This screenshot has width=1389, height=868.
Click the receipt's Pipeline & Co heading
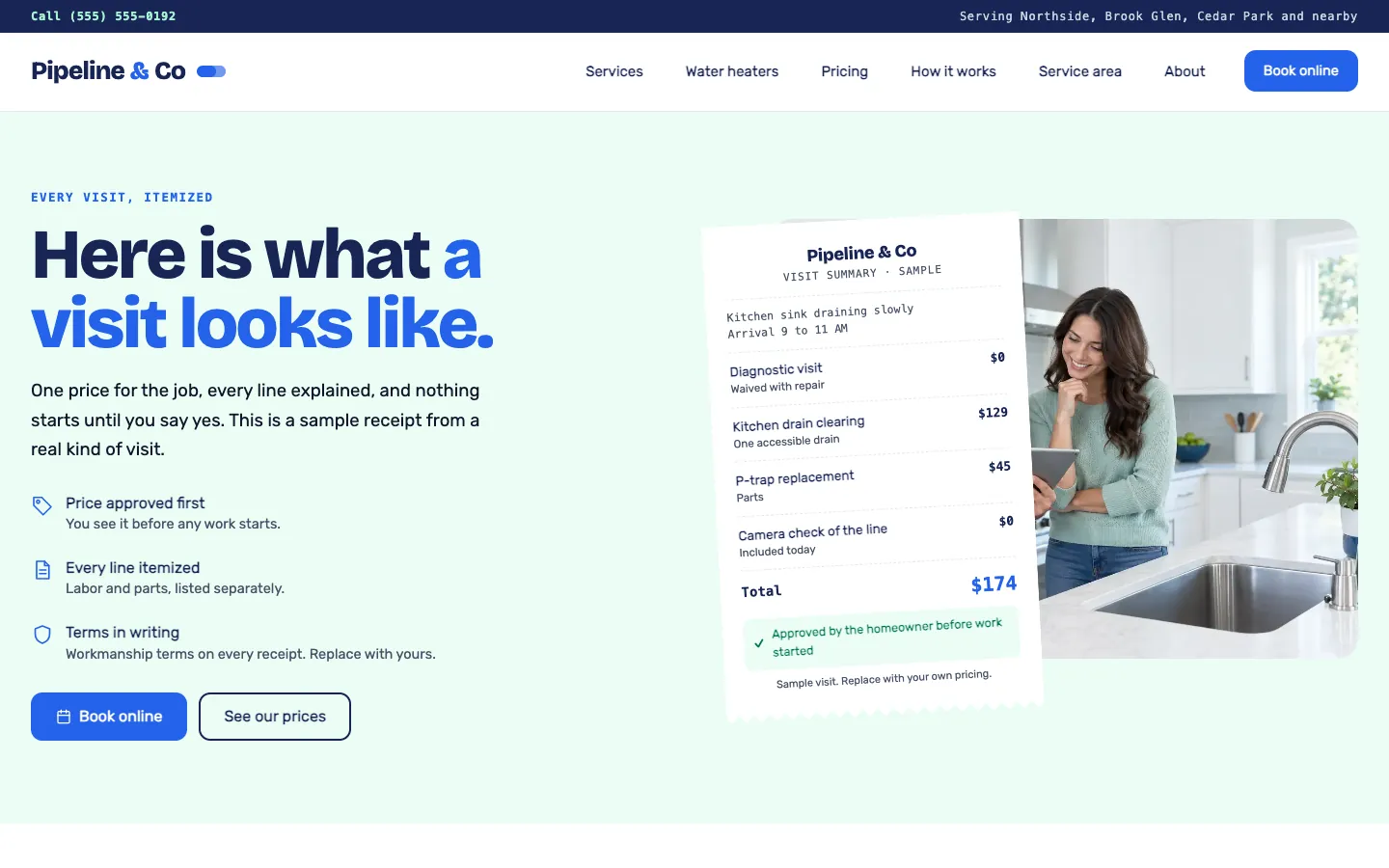click(861, 253)
